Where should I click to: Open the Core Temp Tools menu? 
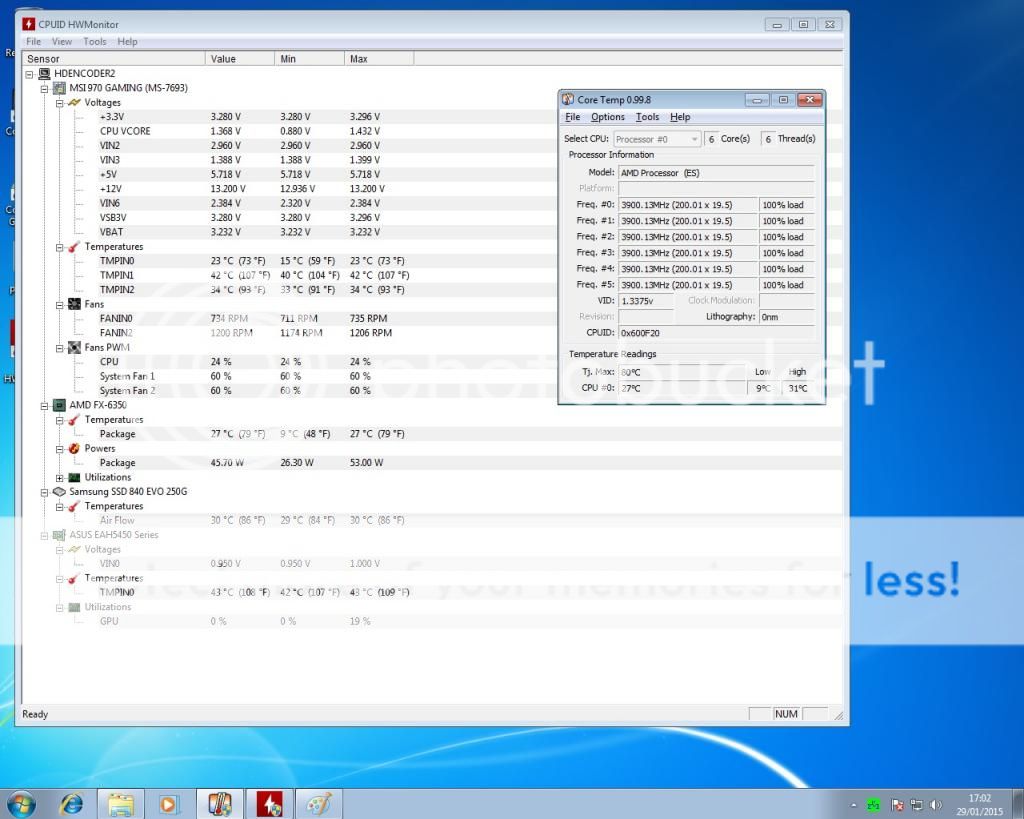[647, 117]
